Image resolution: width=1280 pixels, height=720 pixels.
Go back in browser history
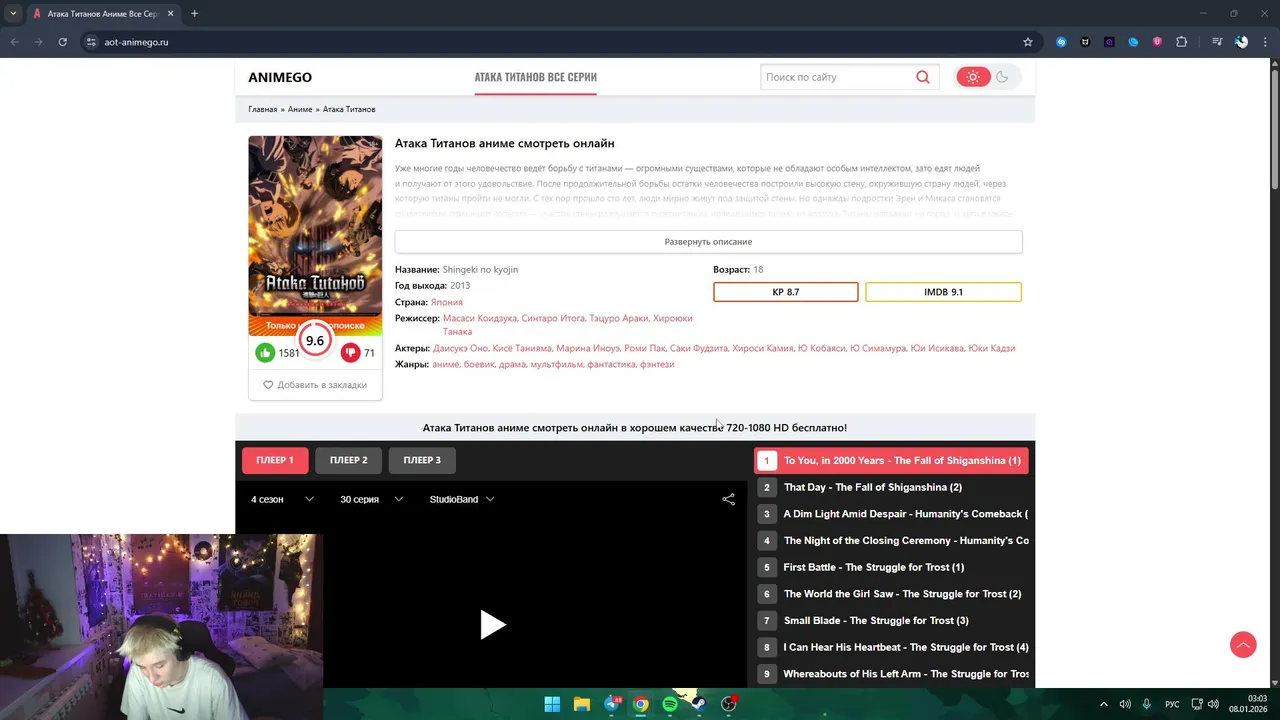coord(14,42)
